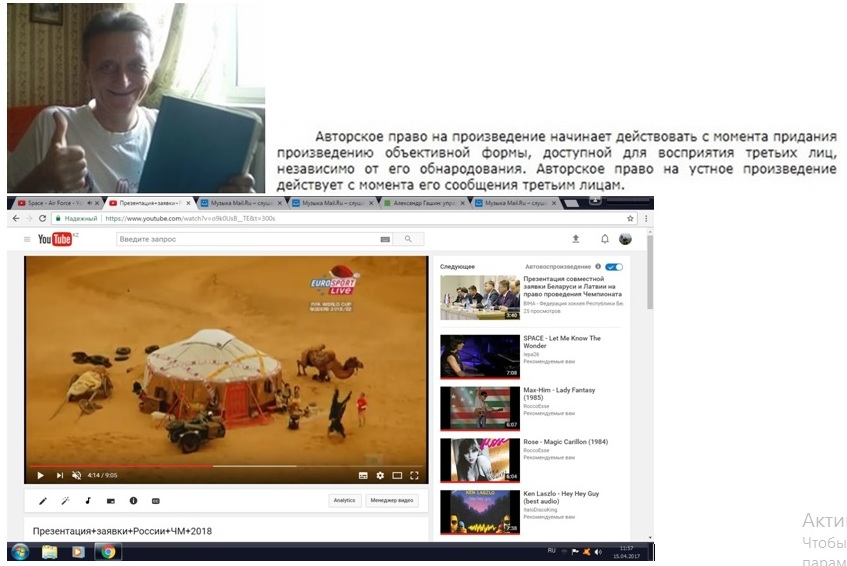
Task: Open the end screen cards tool icon
Action: pos(111,501)
